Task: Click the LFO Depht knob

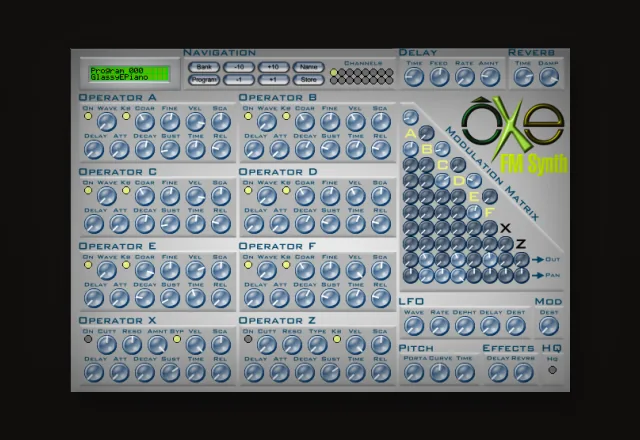Action: click(464, 326)
